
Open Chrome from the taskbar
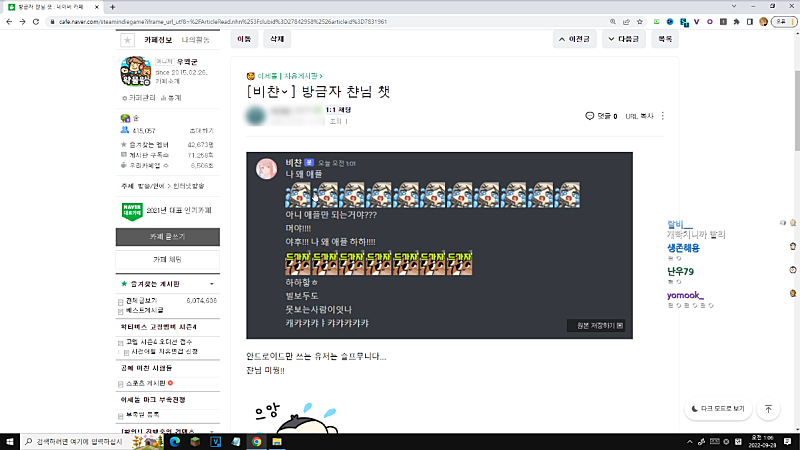[257, 441]
